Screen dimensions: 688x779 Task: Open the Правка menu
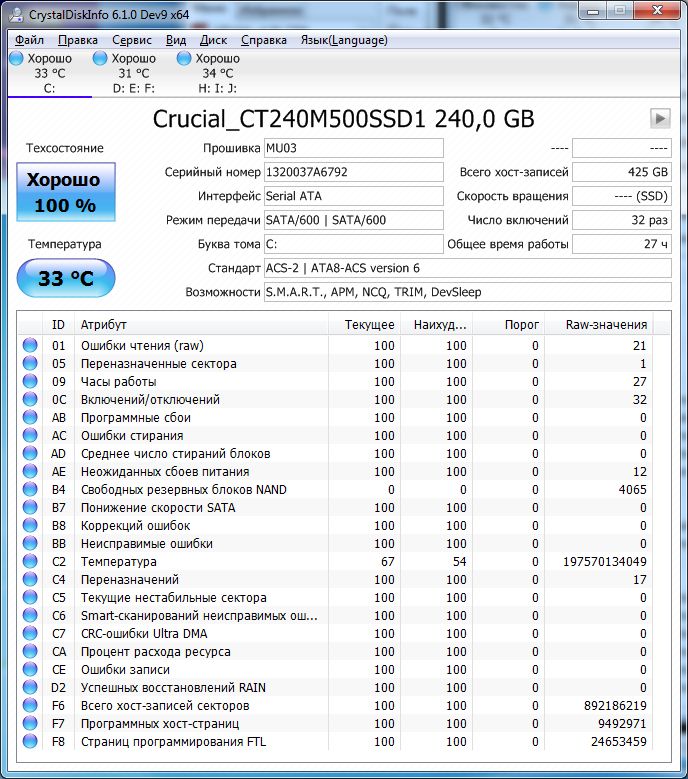tap(77, 40)
